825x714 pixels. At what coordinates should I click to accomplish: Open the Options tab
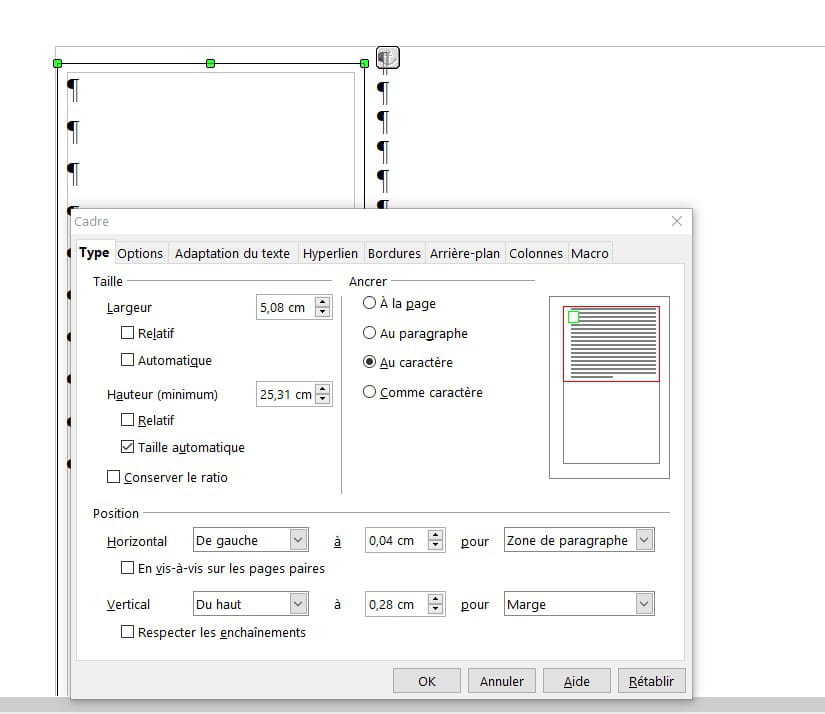(140, 254)
